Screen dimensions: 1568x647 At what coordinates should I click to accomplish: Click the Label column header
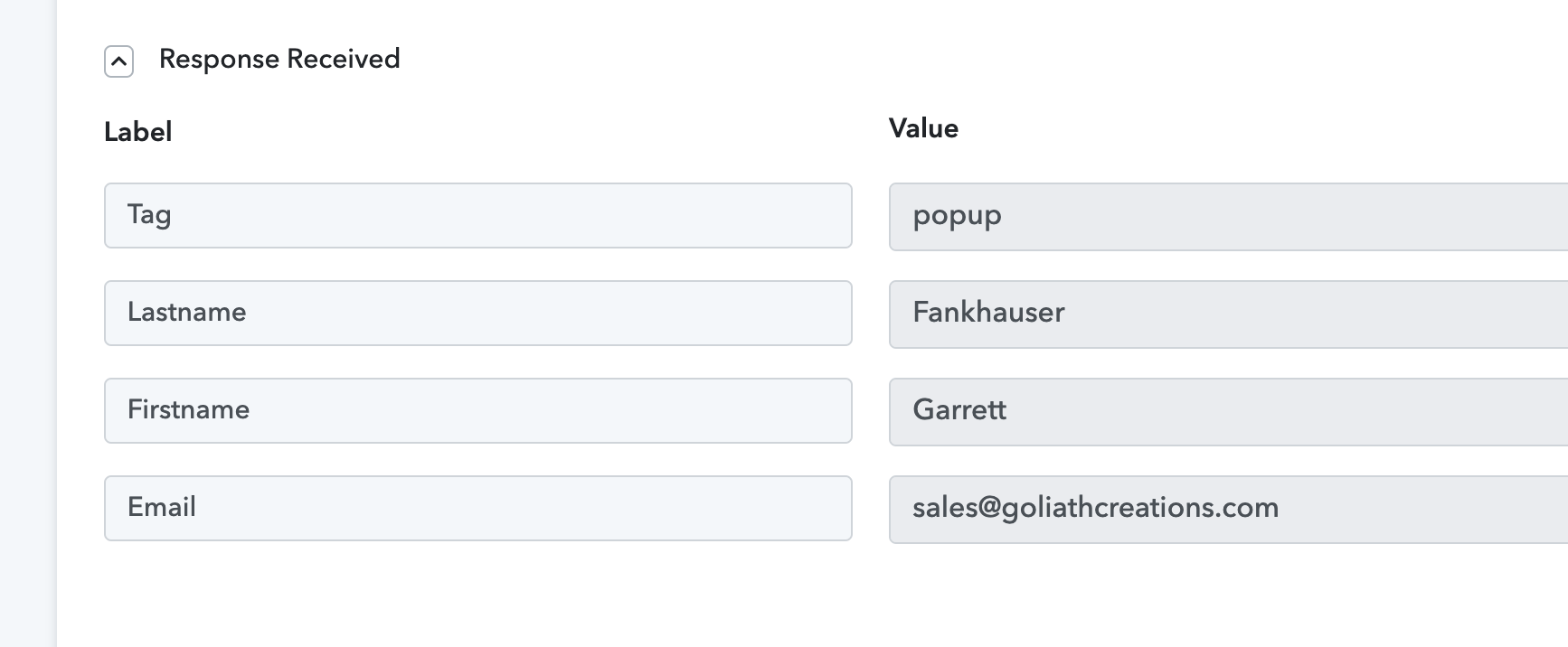point(137,132)
